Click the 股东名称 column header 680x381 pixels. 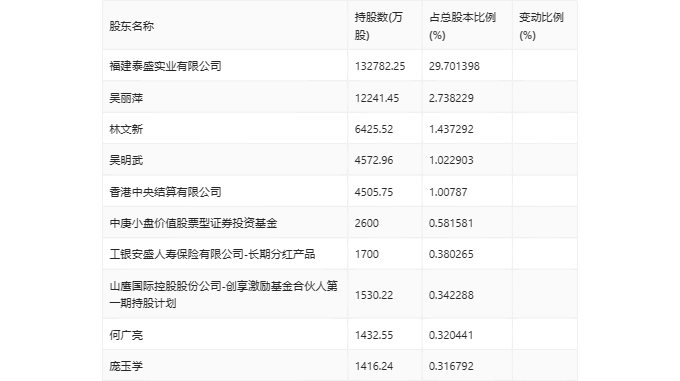pyautogui.click(x=131, y=26)
